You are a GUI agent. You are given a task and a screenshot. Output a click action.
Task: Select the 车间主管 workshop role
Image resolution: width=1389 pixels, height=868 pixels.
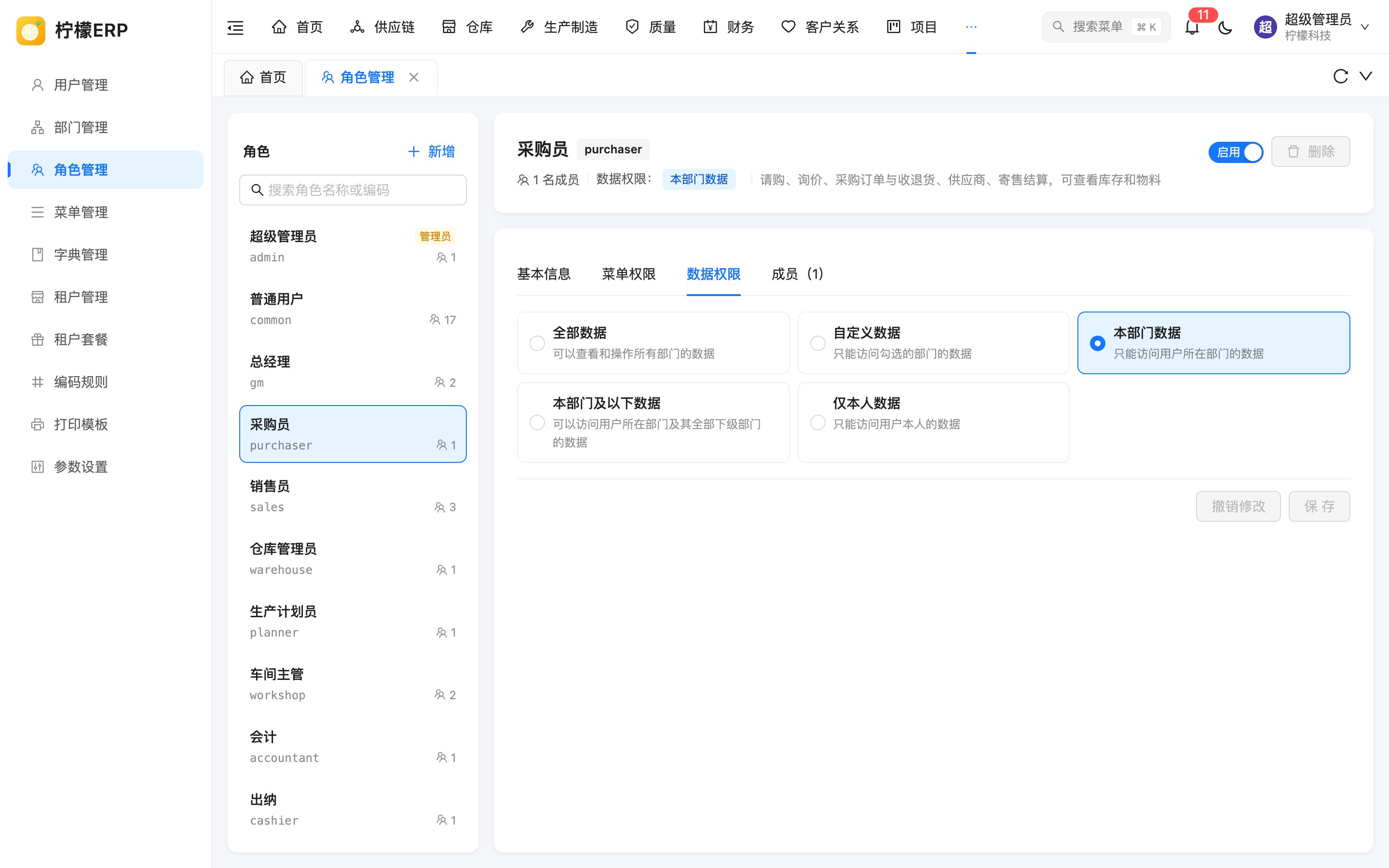click(x=353, y=684)
